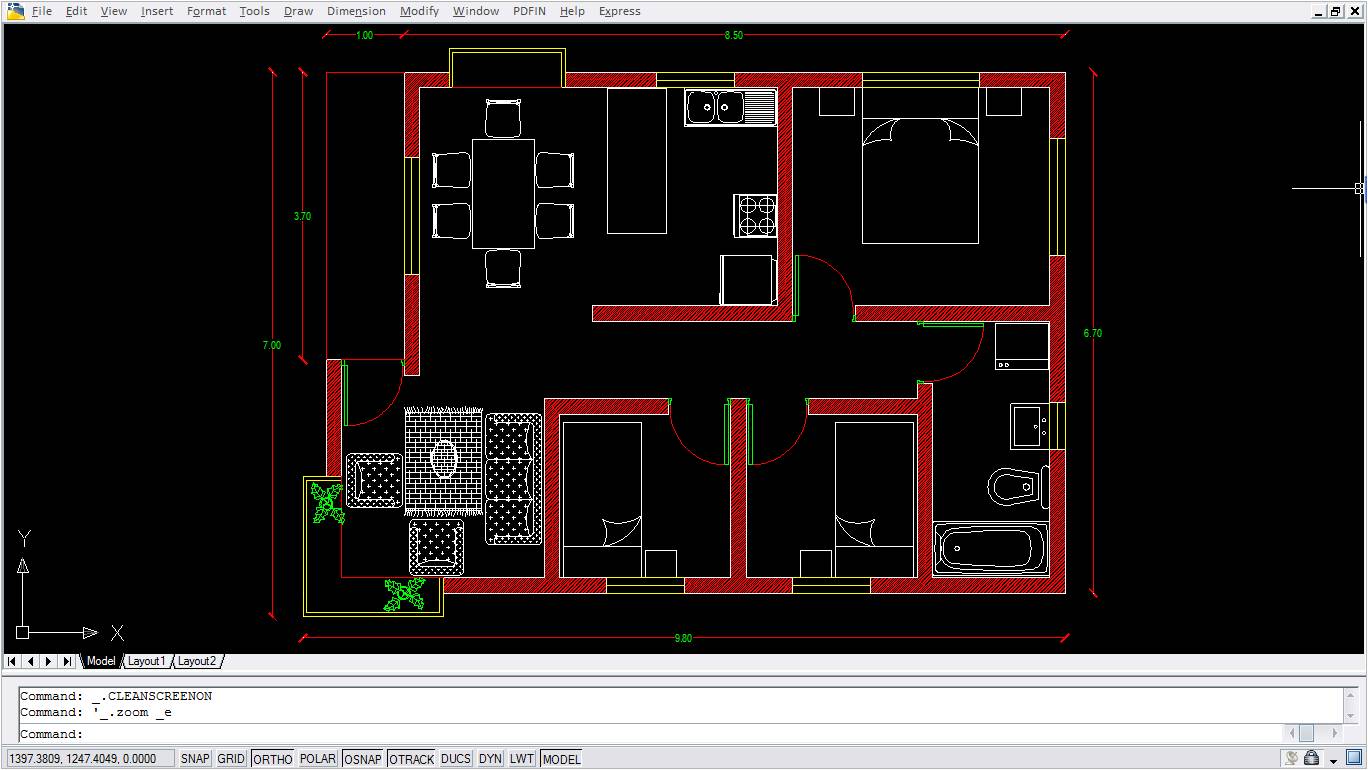
Task: Click the Clean Screen square icon
Action: (1354, 759)
